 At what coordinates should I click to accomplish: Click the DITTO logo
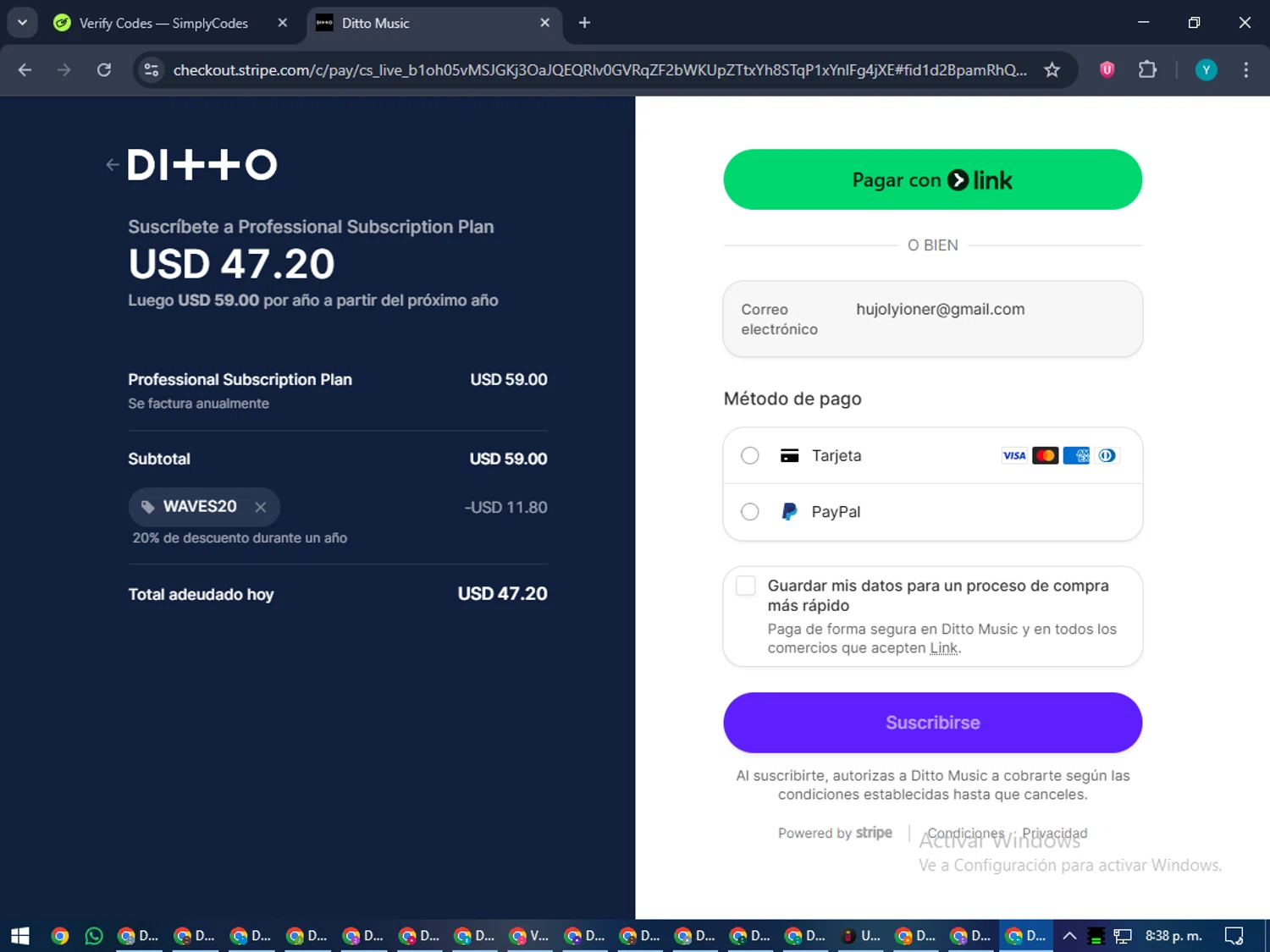pos(202,165)
